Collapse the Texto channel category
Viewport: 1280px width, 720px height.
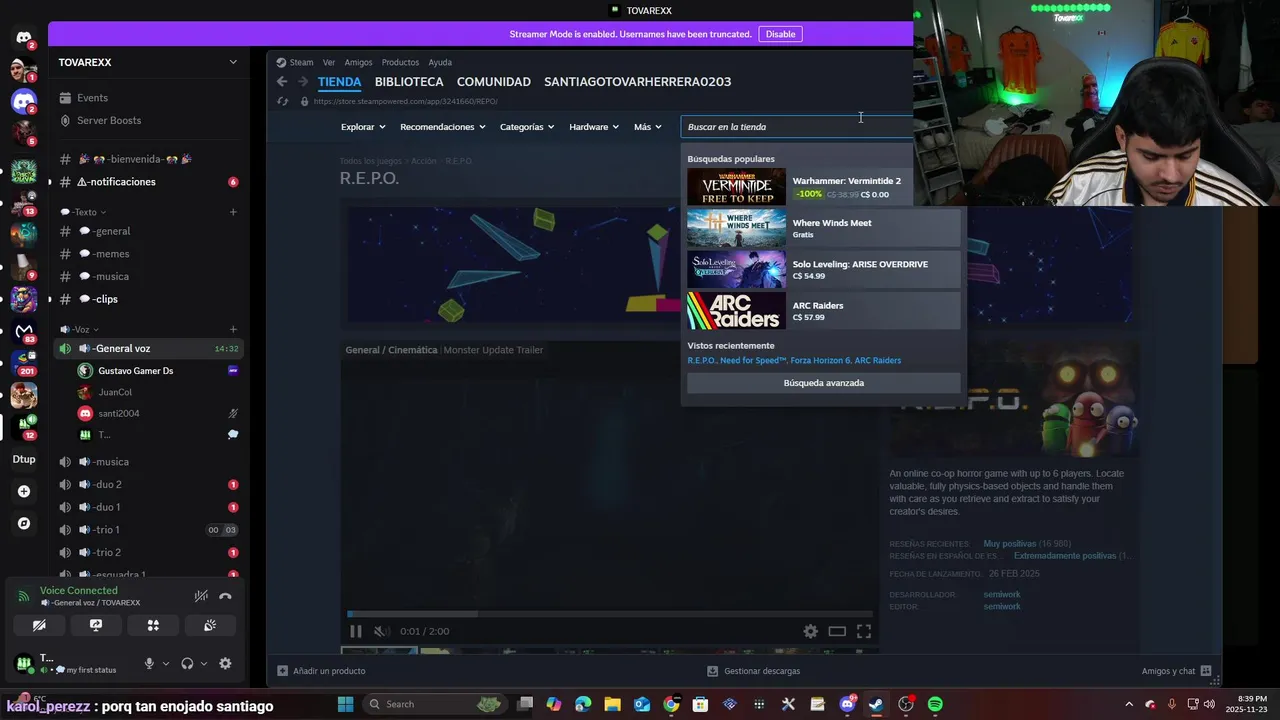point(83,212)
